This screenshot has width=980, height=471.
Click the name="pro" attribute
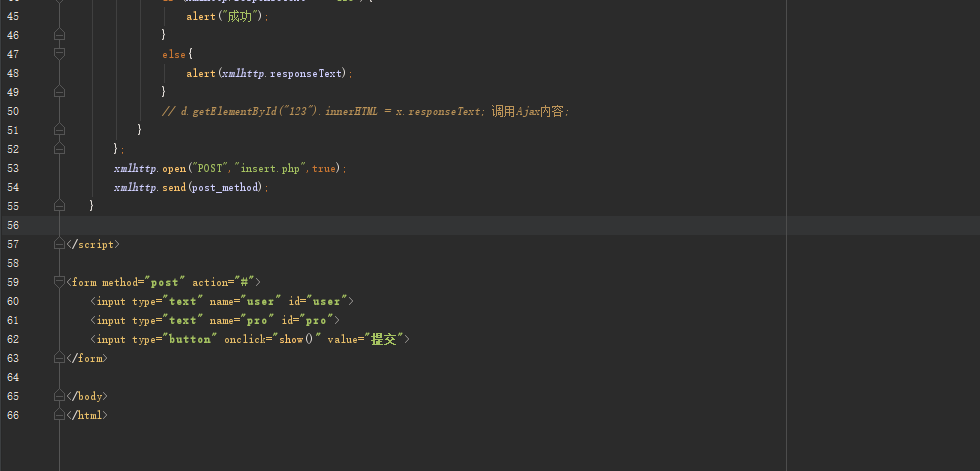tap(242, 320)
